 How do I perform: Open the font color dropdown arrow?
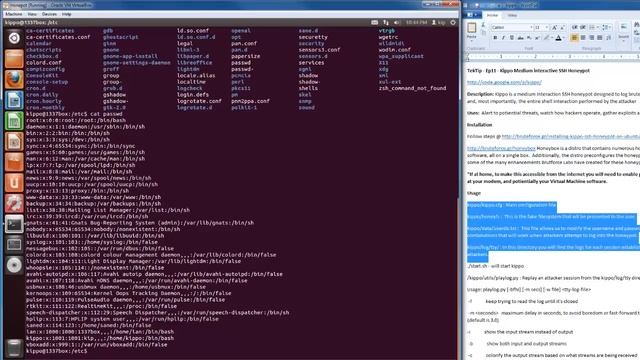564,38
